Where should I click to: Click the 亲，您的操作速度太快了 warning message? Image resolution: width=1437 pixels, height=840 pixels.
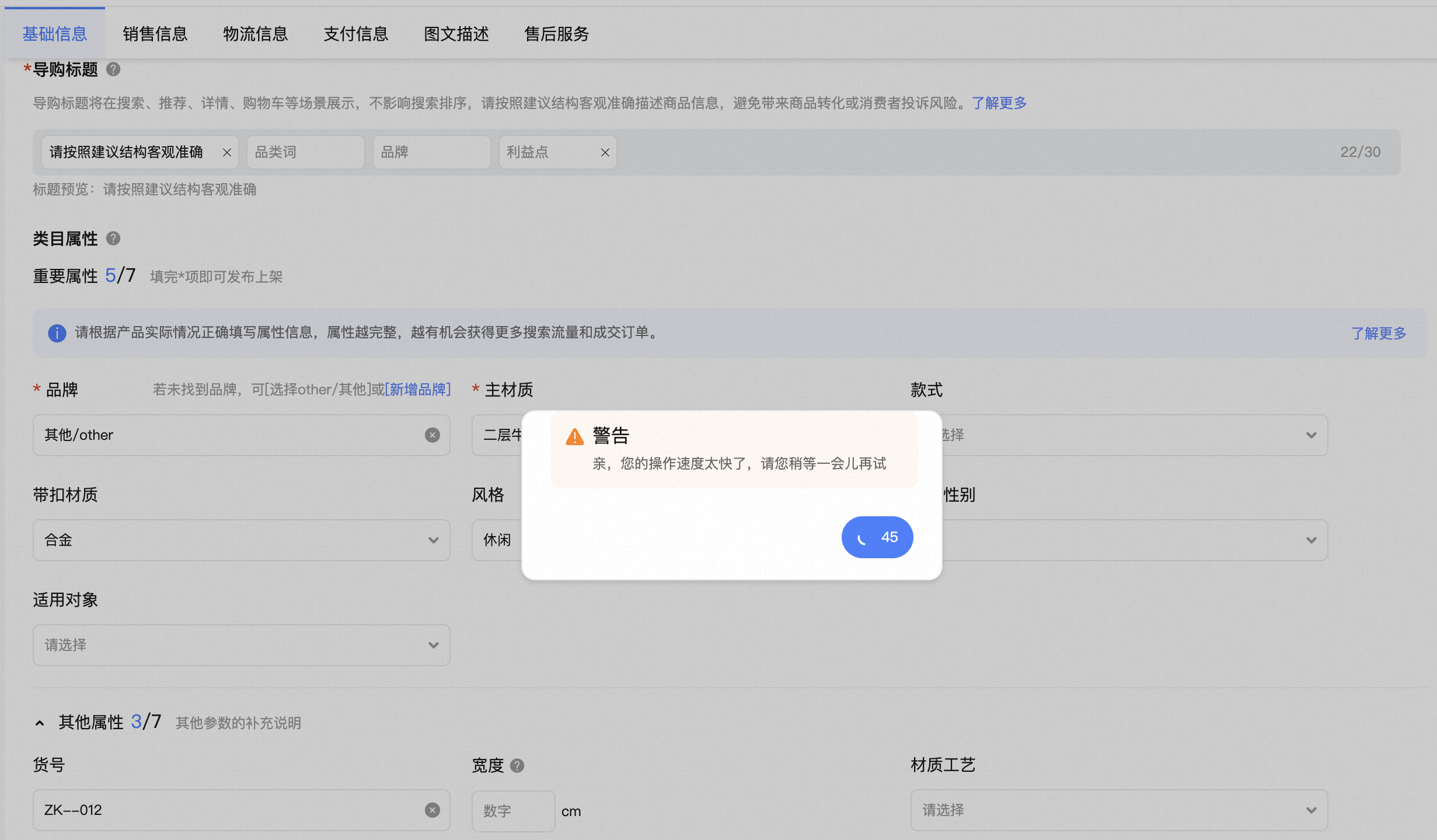[x=740, y=464]
